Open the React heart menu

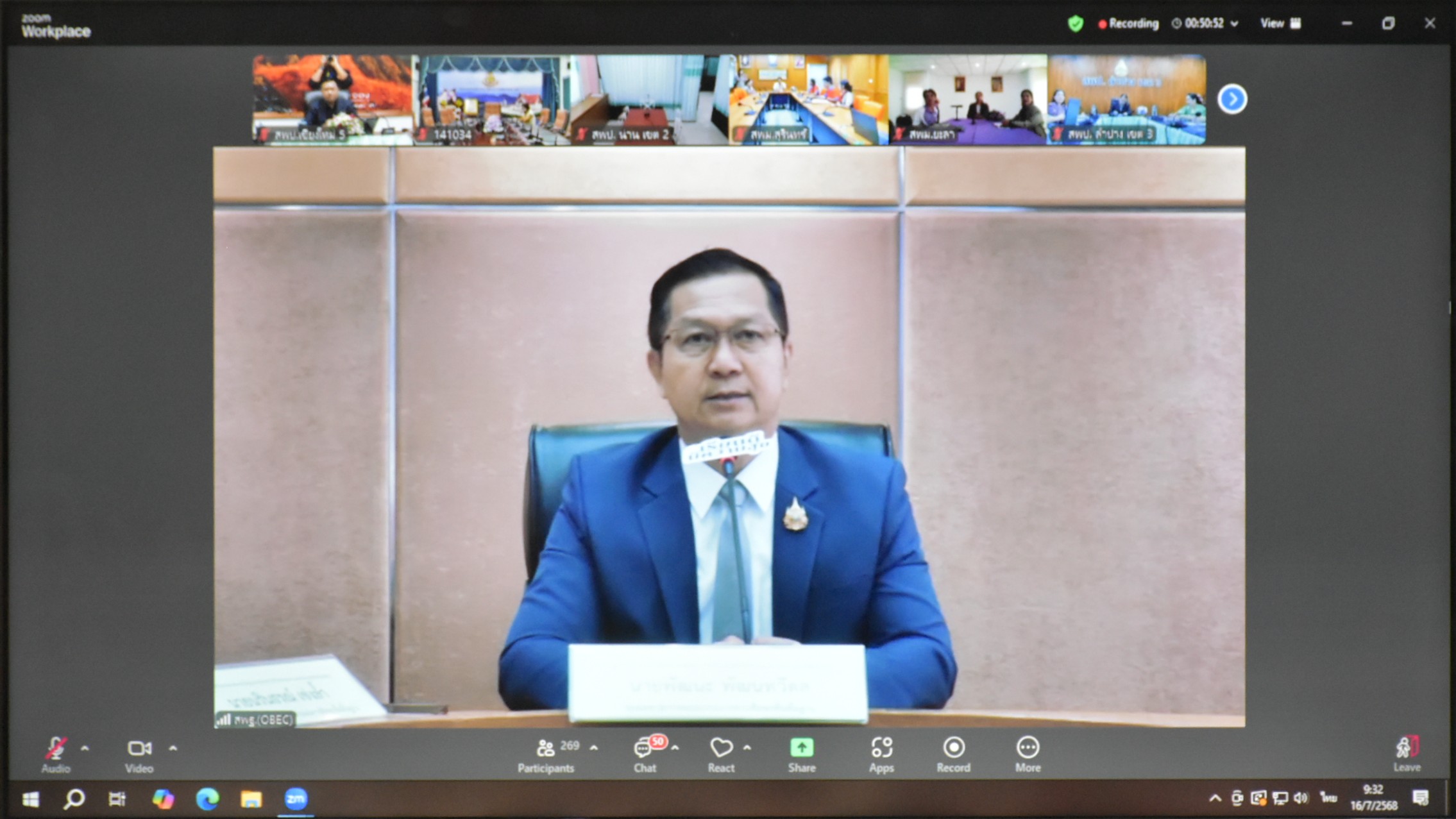[x=721, y=755]
